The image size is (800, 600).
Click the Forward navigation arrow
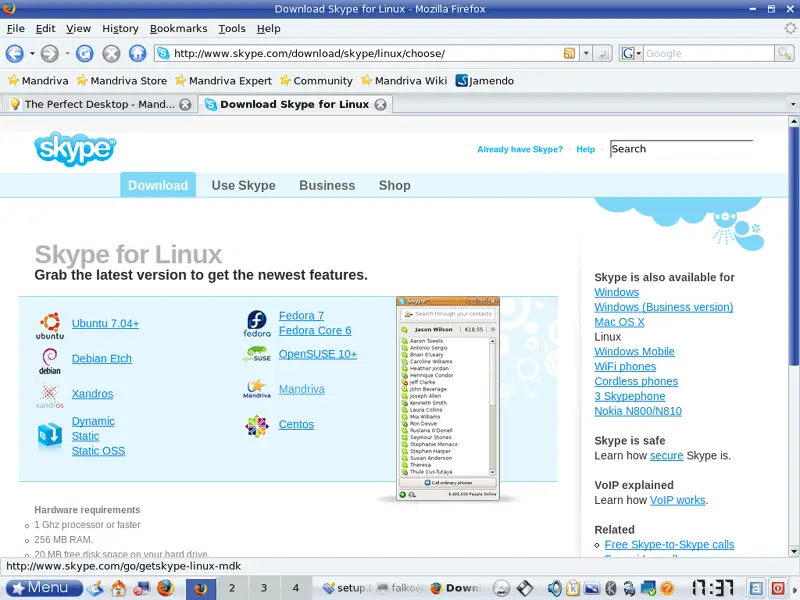tap(49, 53)
